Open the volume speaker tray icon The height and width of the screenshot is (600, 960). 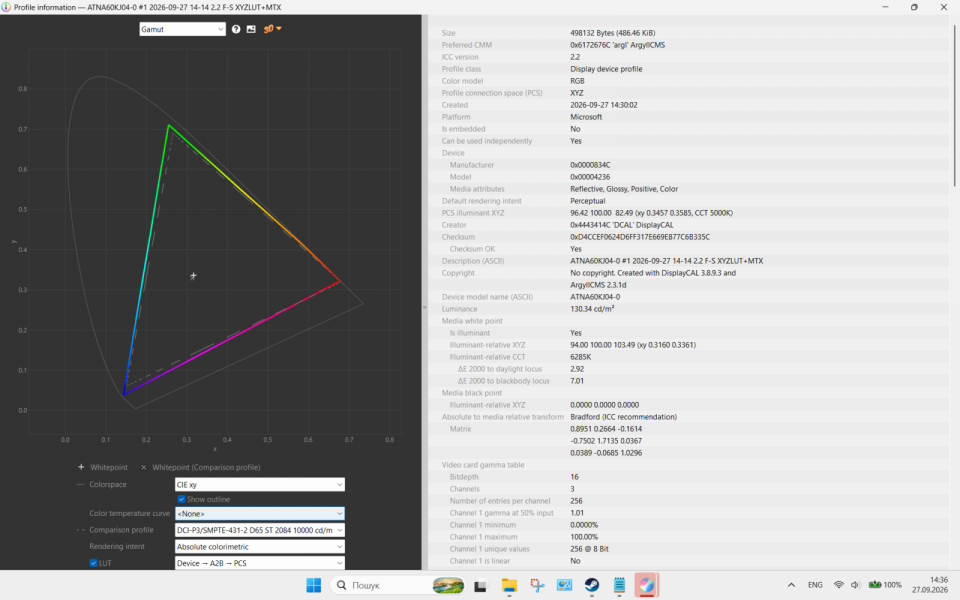[x=855, y=585]
